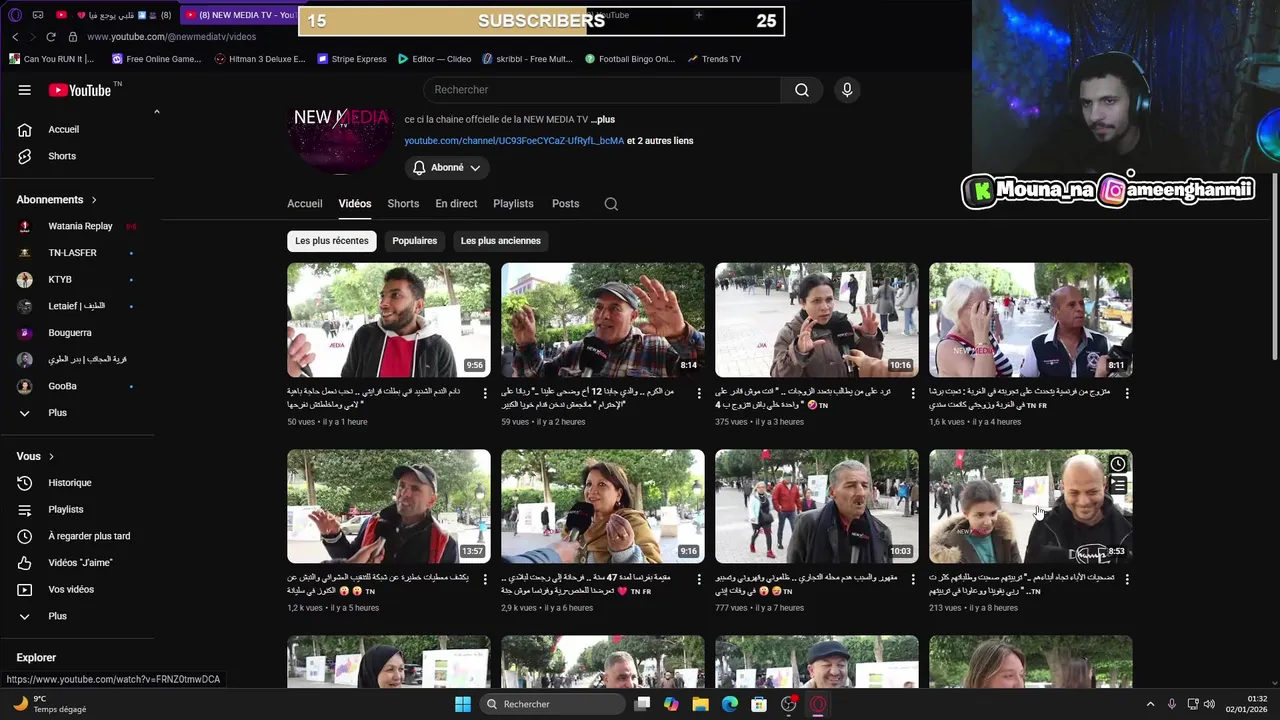Open 'Stripe Express' bookmark

pos(352,59)
